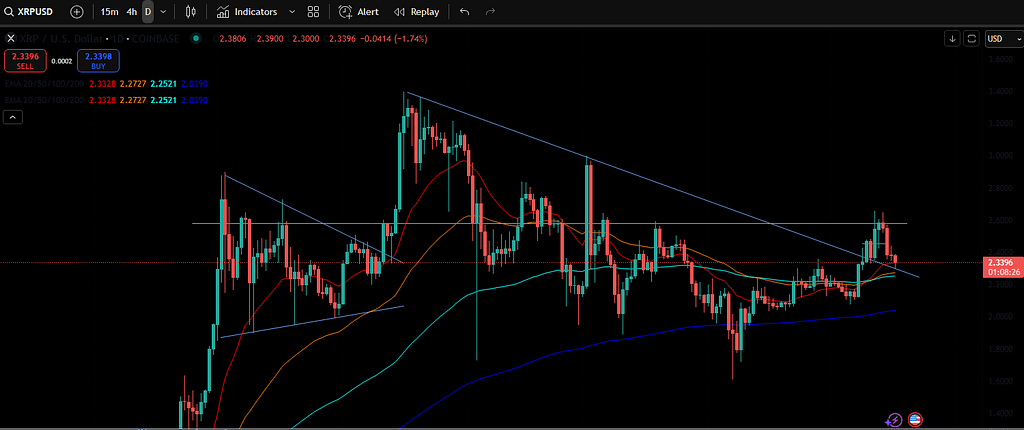Create a new price Alert
1024x430 pixels.
point(359,12)
